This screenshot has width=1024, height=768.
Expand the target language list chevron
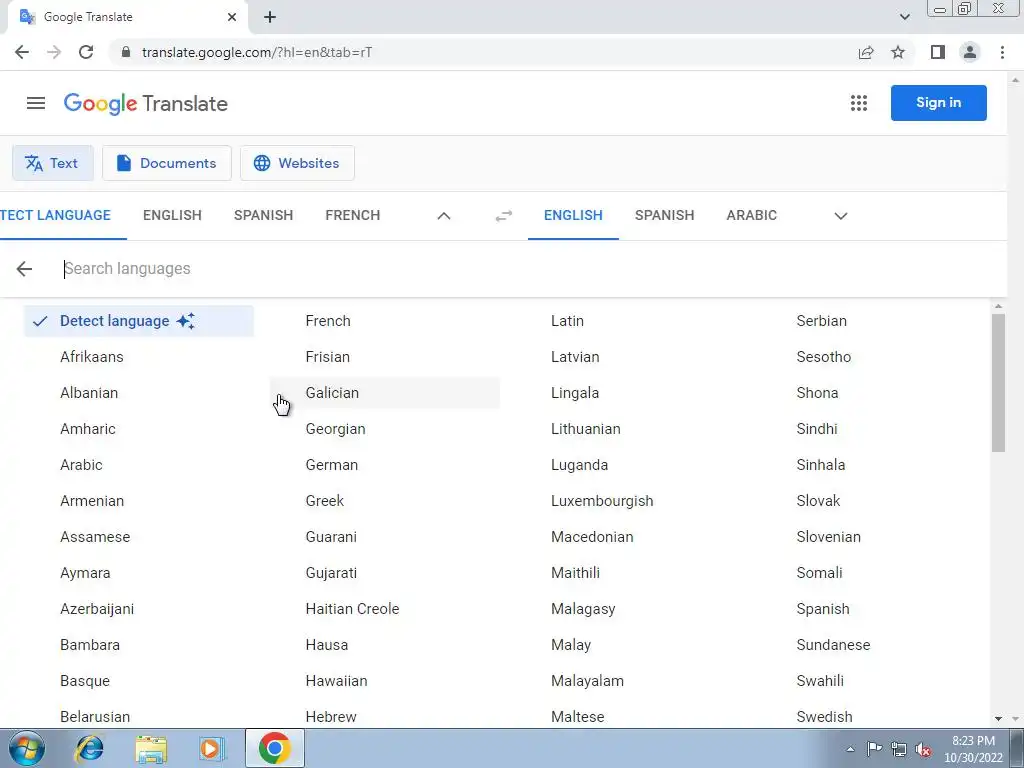pos(840,216)
